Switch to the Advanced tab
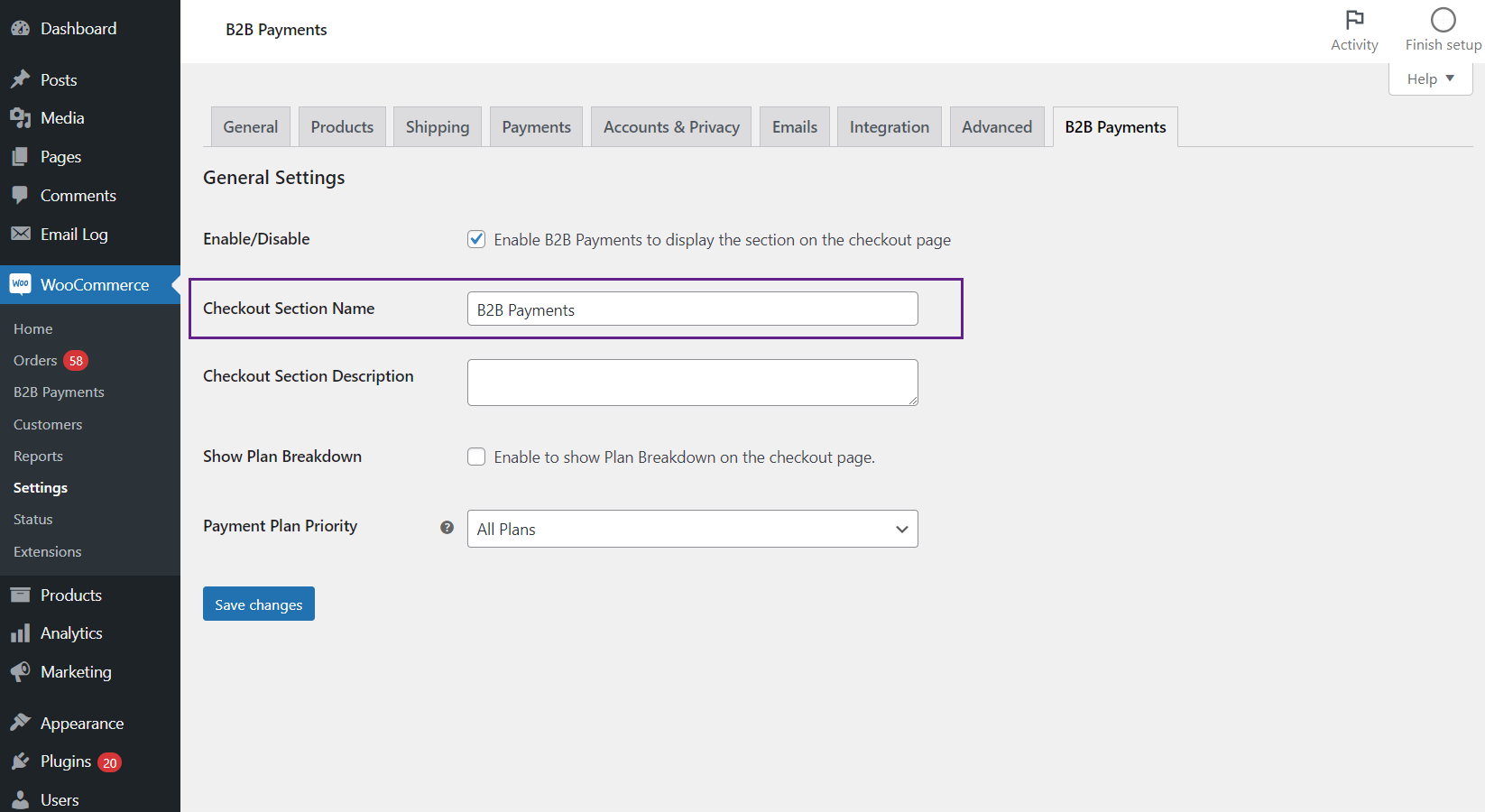This screenshot has height=812, width=1485. [997, 127]
